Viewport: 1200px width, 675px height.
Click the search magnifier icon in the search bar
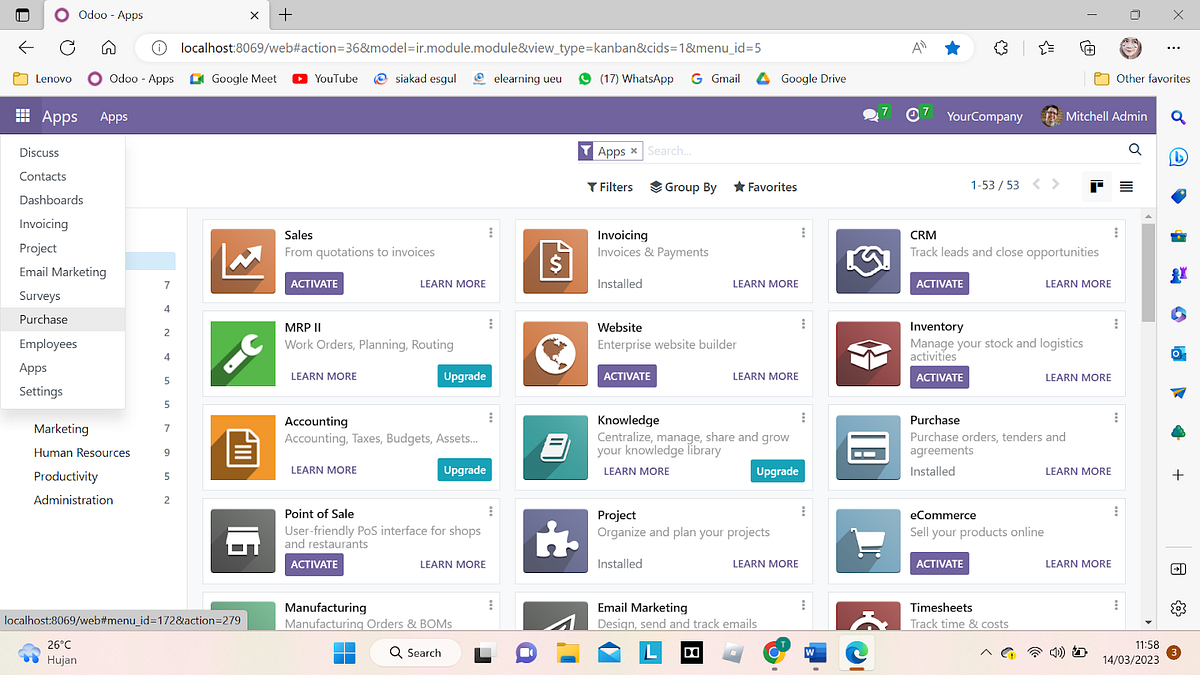click(x=1134, y=149)
